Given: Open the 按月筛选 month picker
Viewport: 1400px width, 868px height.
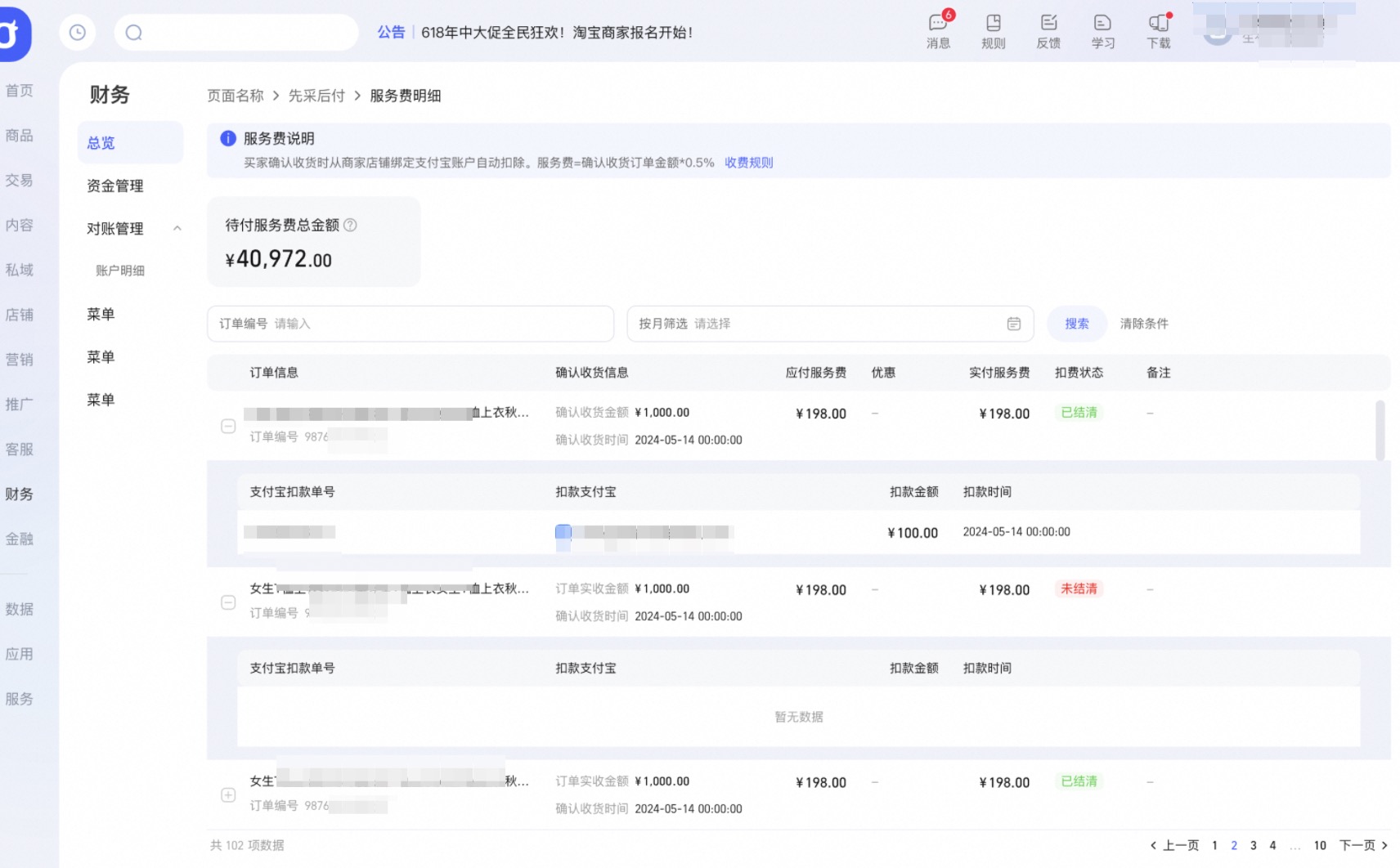Looking at the screenshot, I should [x=830, y=324].
